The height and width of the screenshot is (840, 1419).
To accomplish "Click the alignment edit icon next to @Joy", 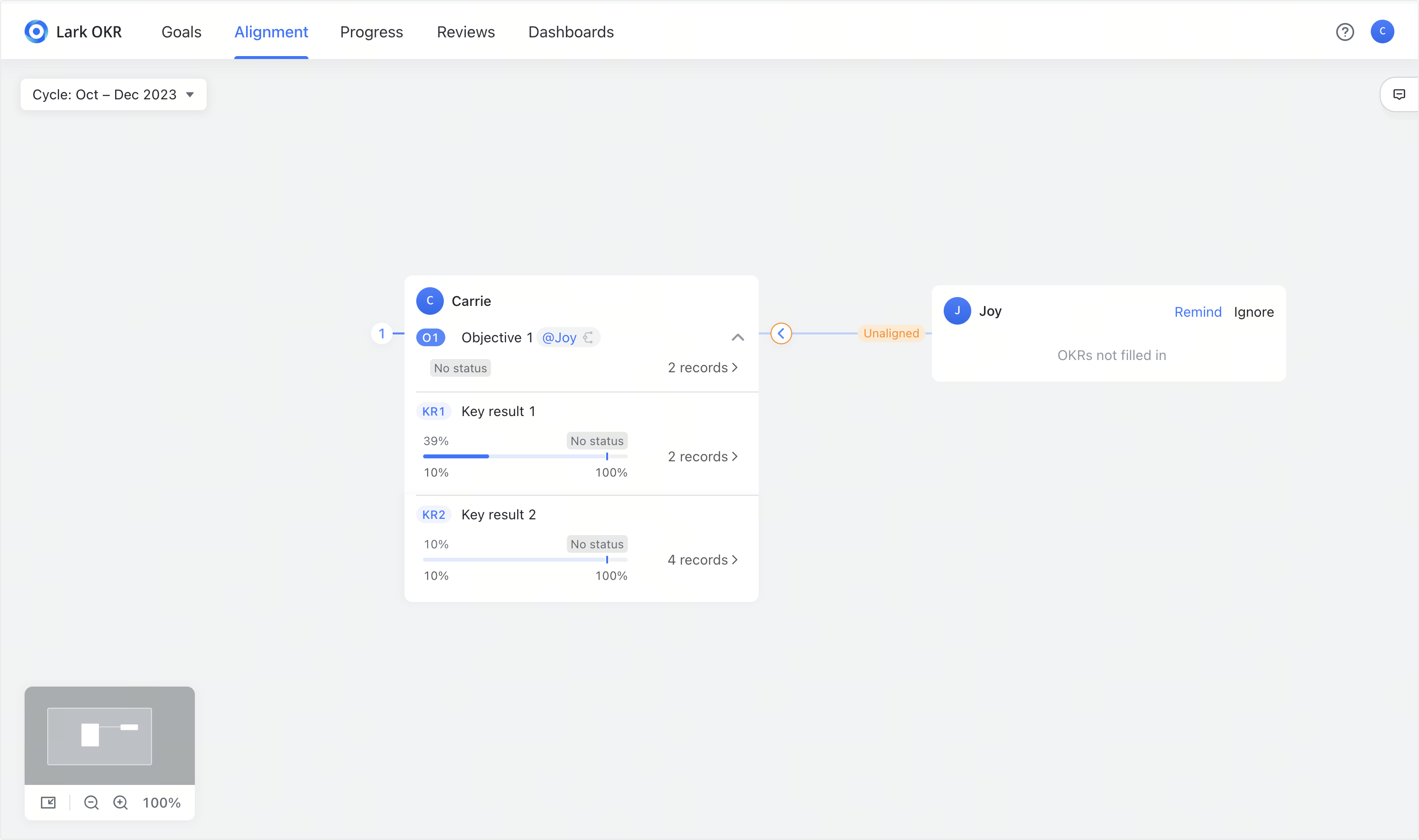I will point(589,337).
